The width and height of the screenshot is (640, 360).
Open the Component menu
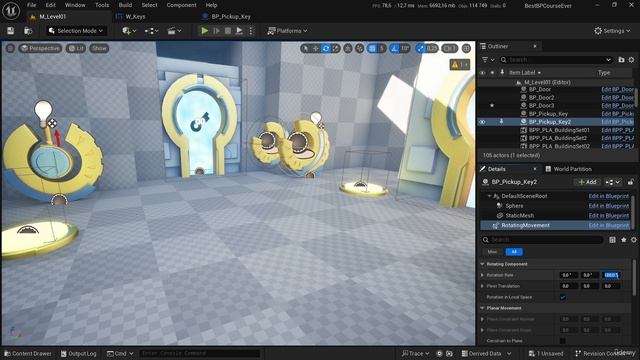tap(181, 5)
